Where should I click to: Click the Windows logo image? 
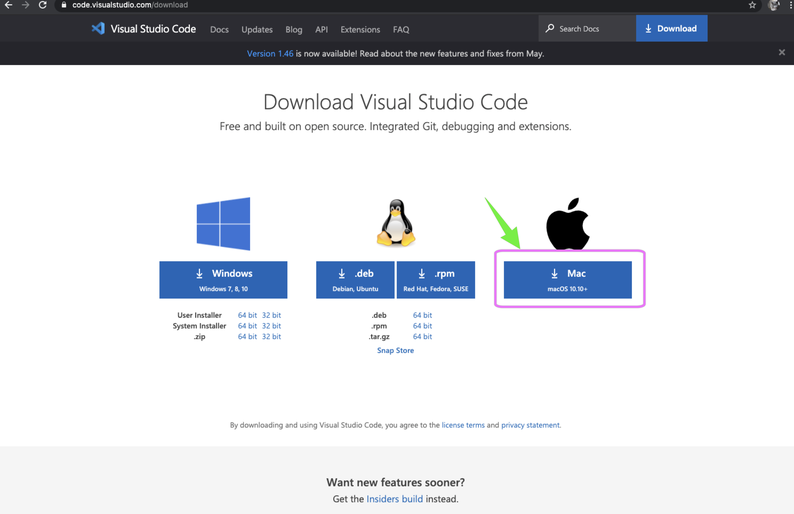(223, 223)
